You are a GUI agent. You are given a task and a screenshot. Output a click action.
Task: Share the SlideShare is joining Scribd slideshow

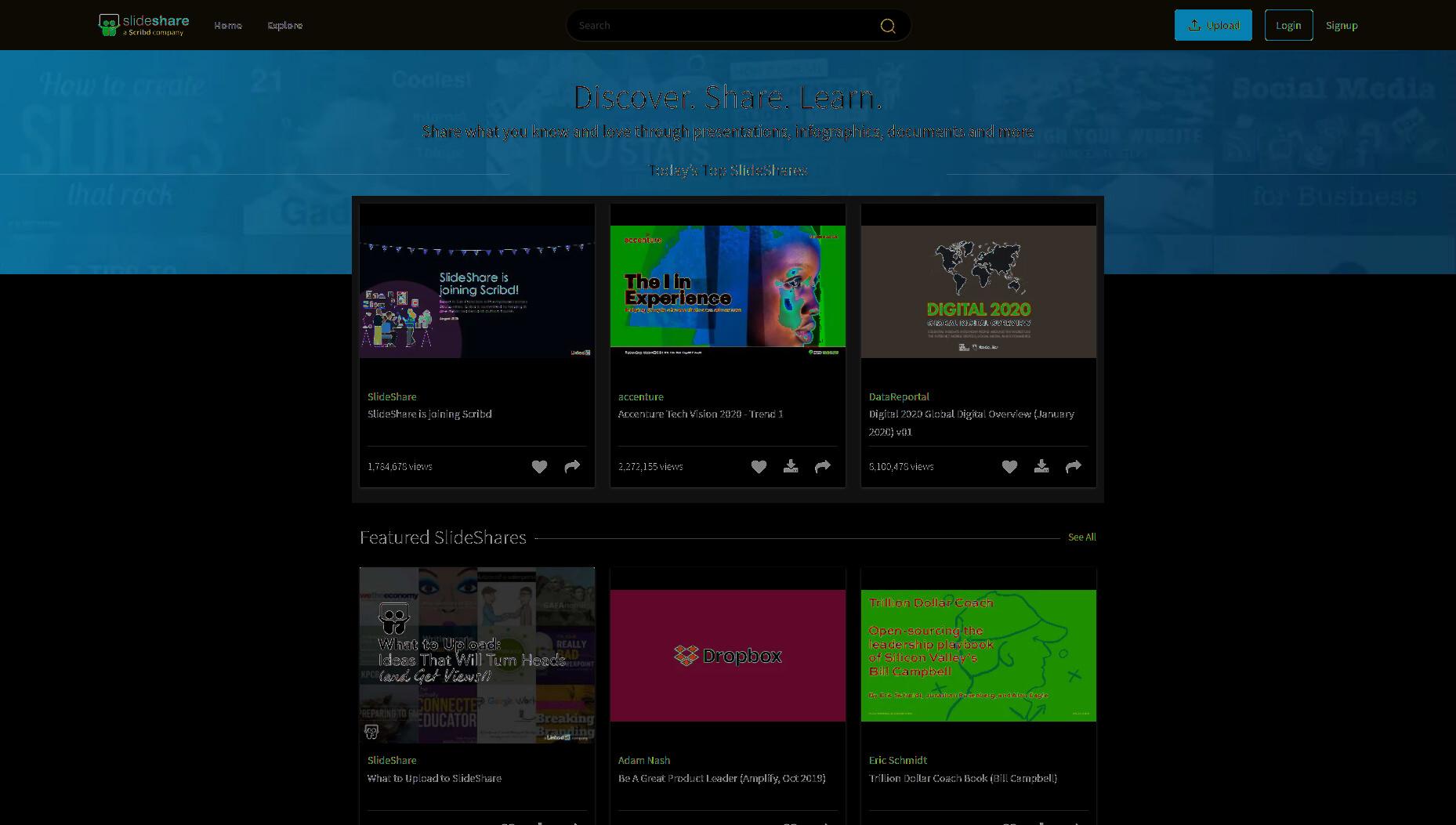point(572,467)
